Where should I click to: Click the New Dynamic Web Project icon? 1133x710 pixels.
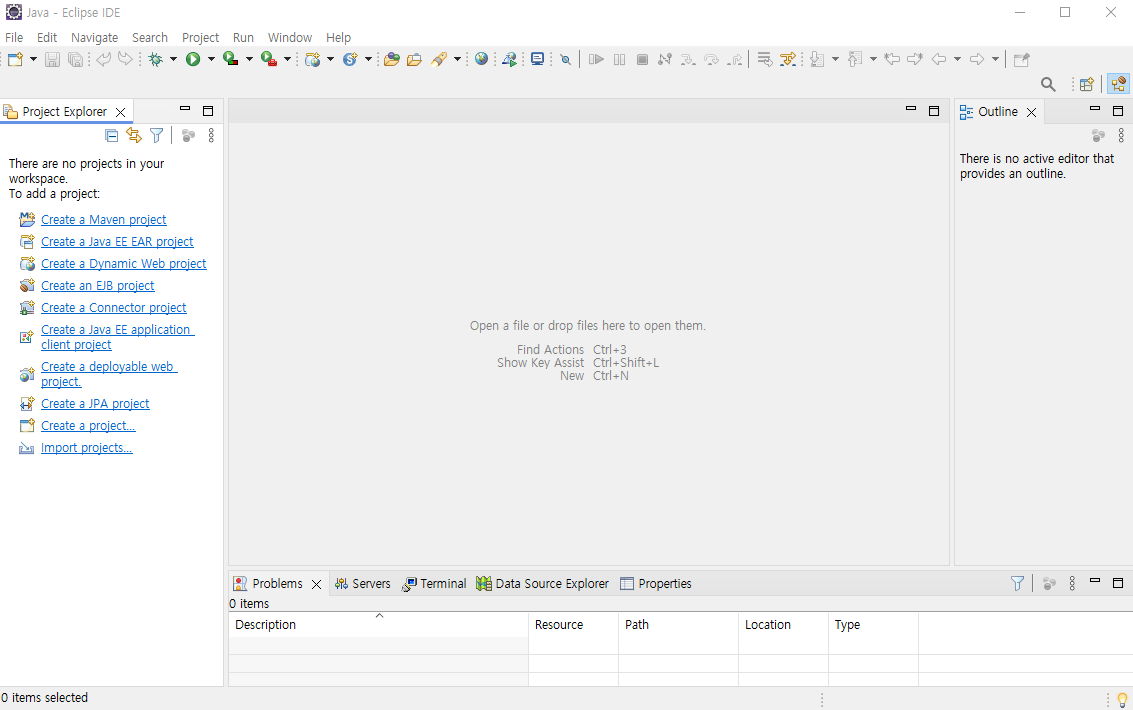312,59
